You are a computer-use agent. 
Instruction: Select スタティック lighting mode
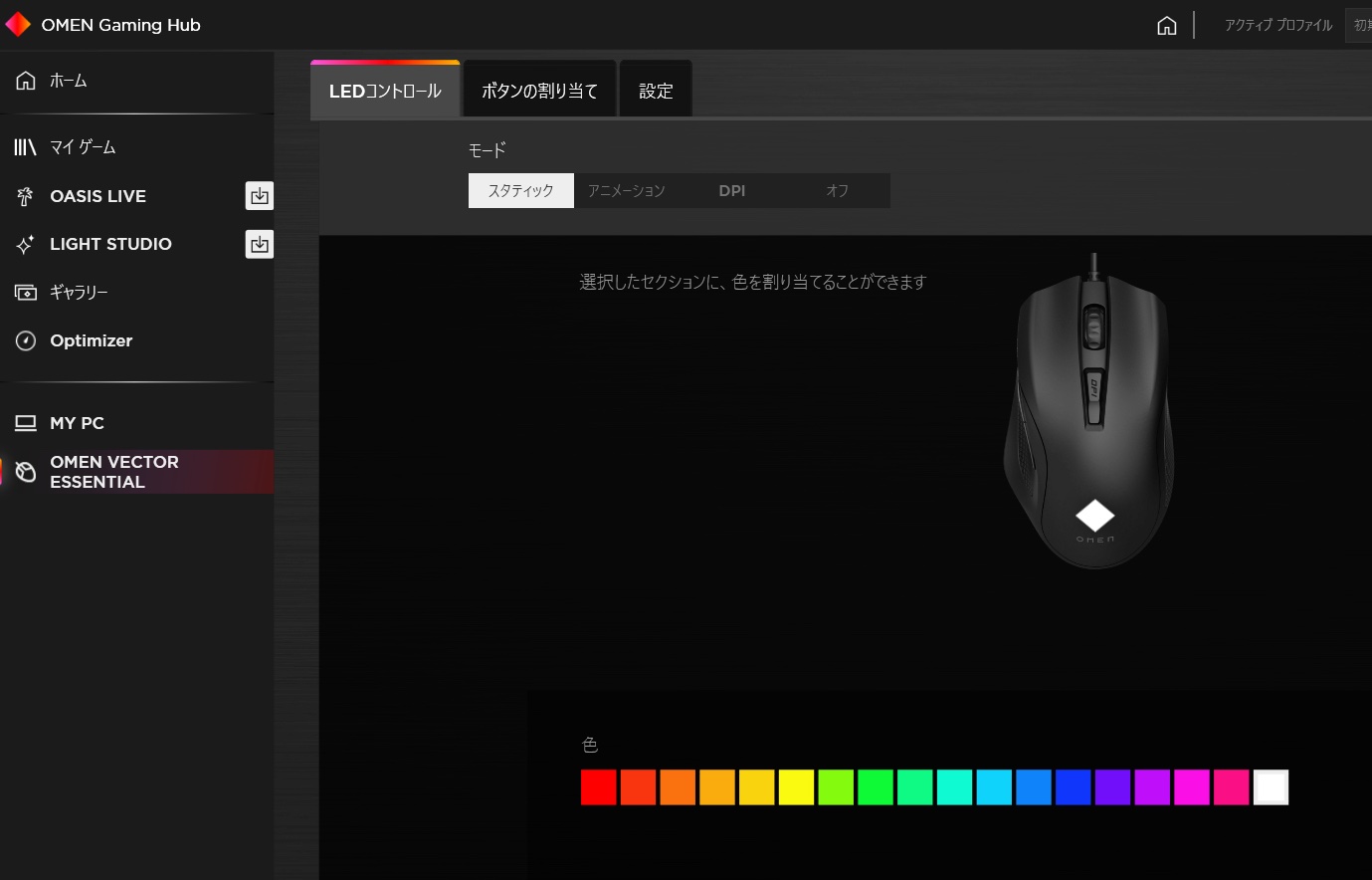[520, 190]
